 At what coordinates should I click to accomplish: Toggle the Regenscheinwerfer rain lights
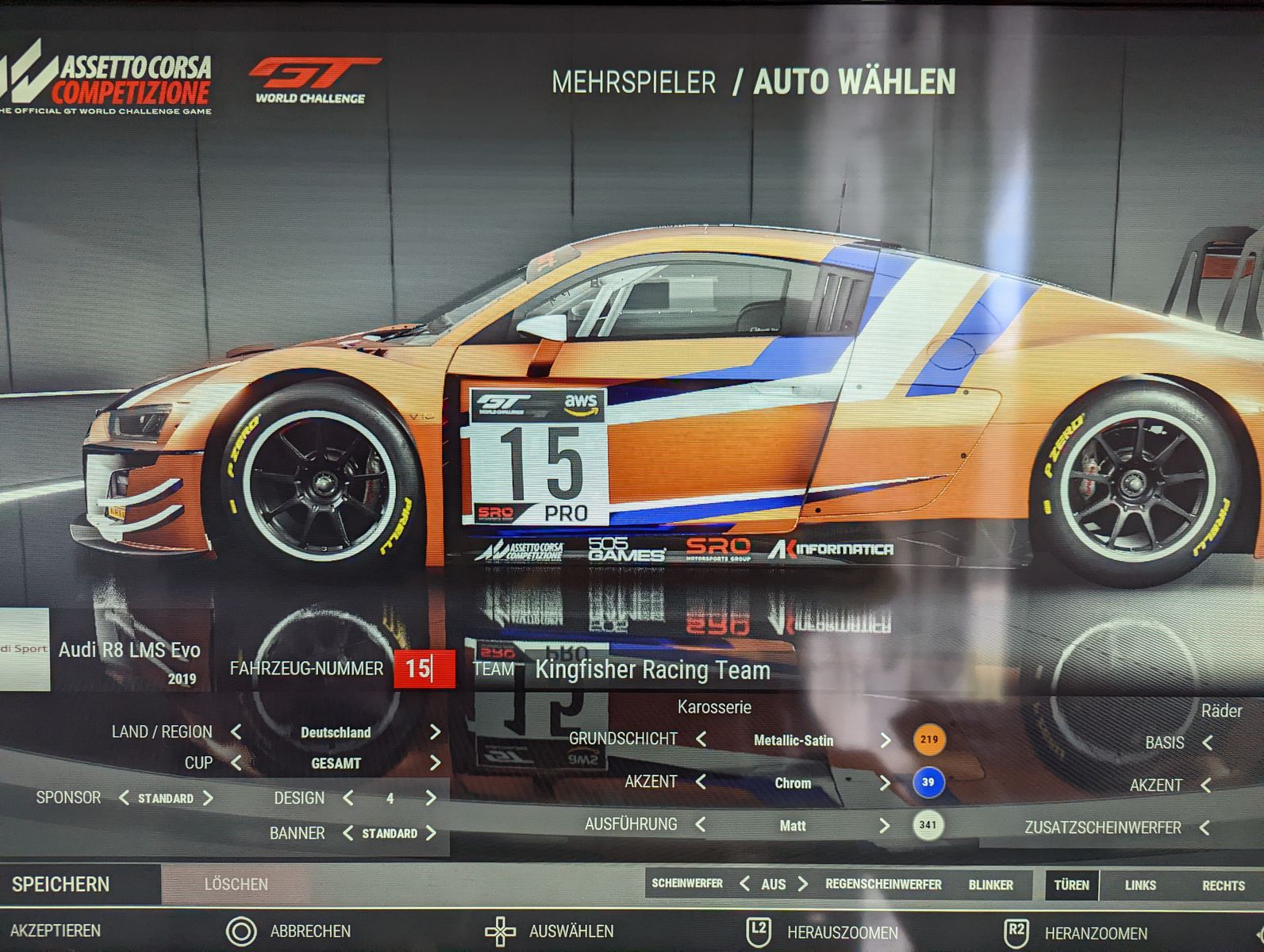(883, 885)
